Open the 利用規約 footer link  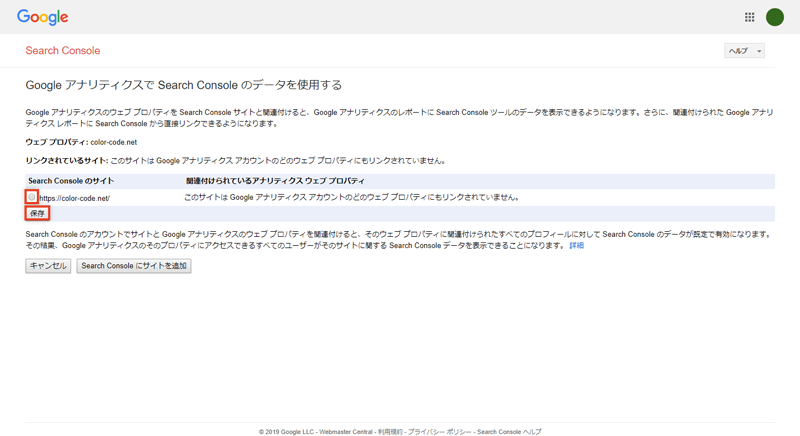point(390,432)
